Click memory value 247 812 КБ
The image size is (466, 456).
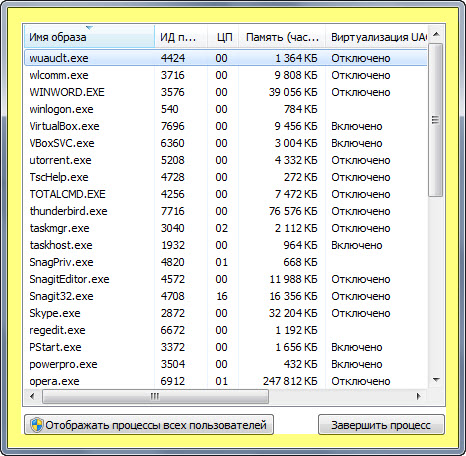pyautogui.click(x=290, y=381)
